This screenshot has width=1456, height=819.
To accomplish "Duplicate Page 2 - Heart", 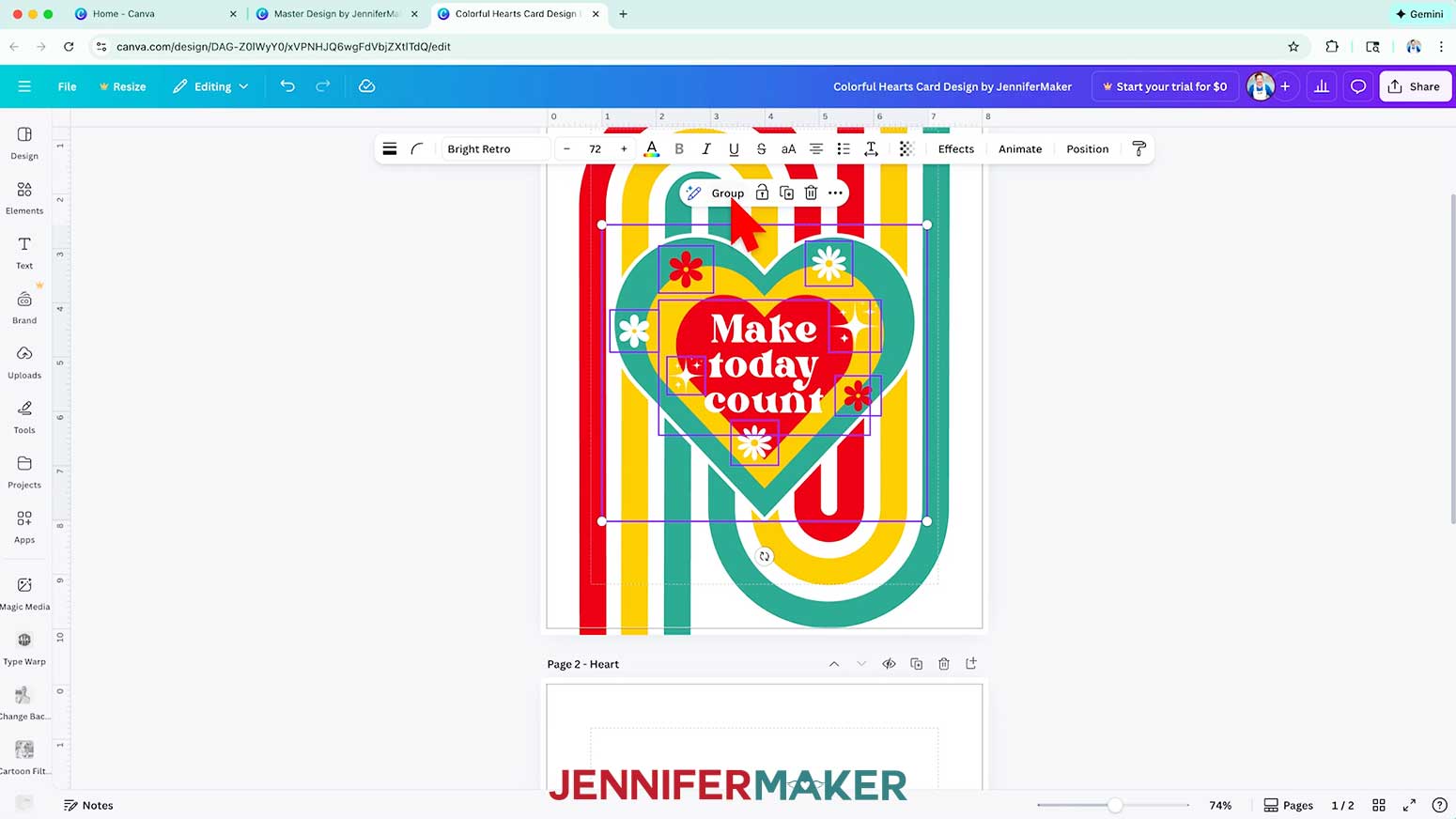I will [x=916, y=664].
